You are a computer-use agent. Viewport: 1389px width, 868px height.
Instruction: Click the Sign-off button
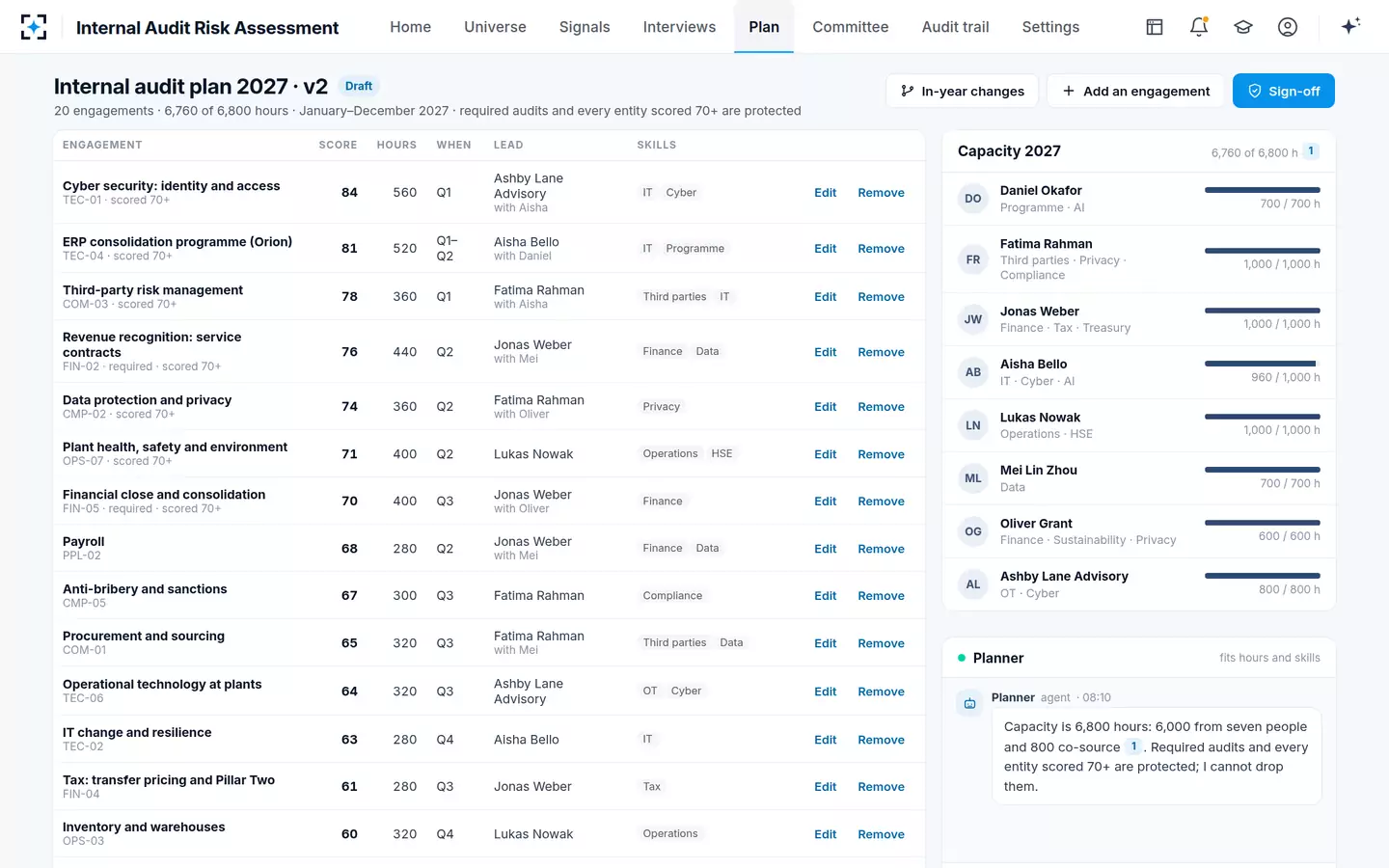coord(1283,91)
